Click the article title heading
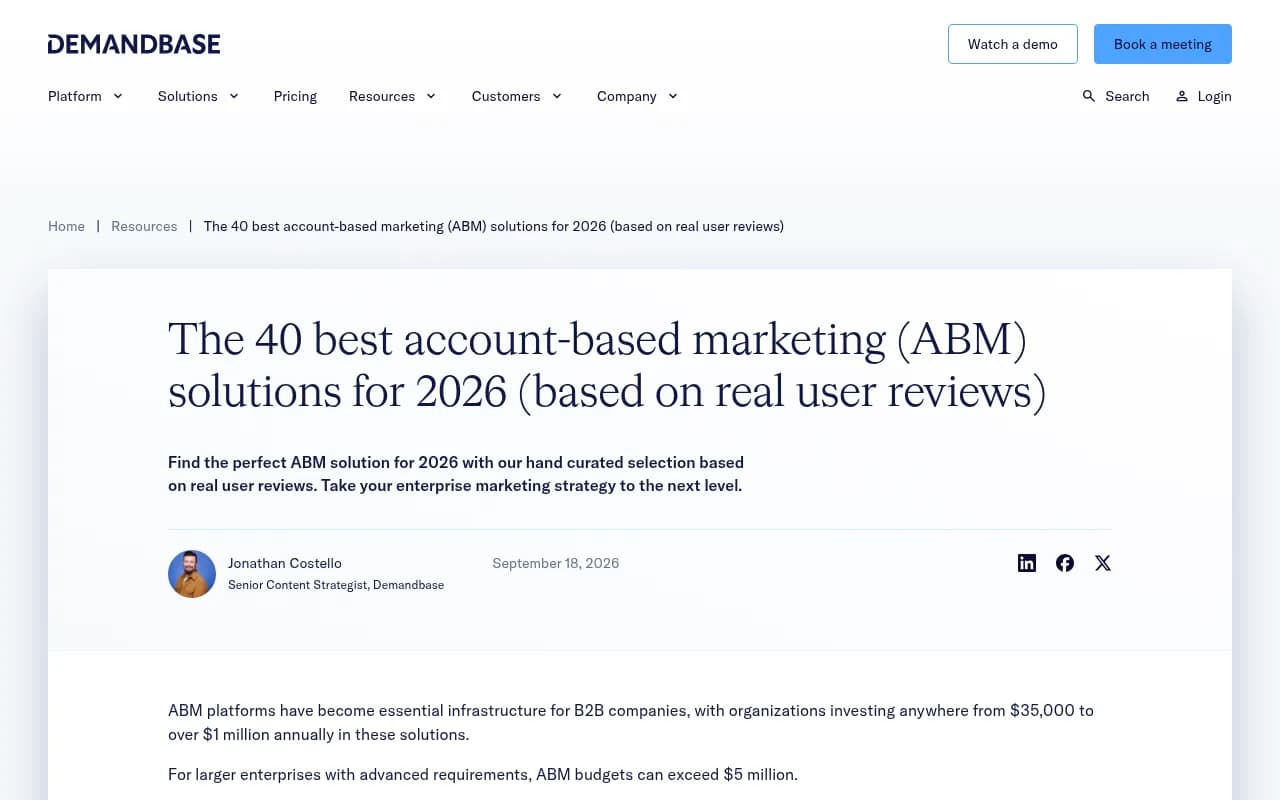Image resolution: width=1280 pixels, height=800 pixels. [607, 365]
